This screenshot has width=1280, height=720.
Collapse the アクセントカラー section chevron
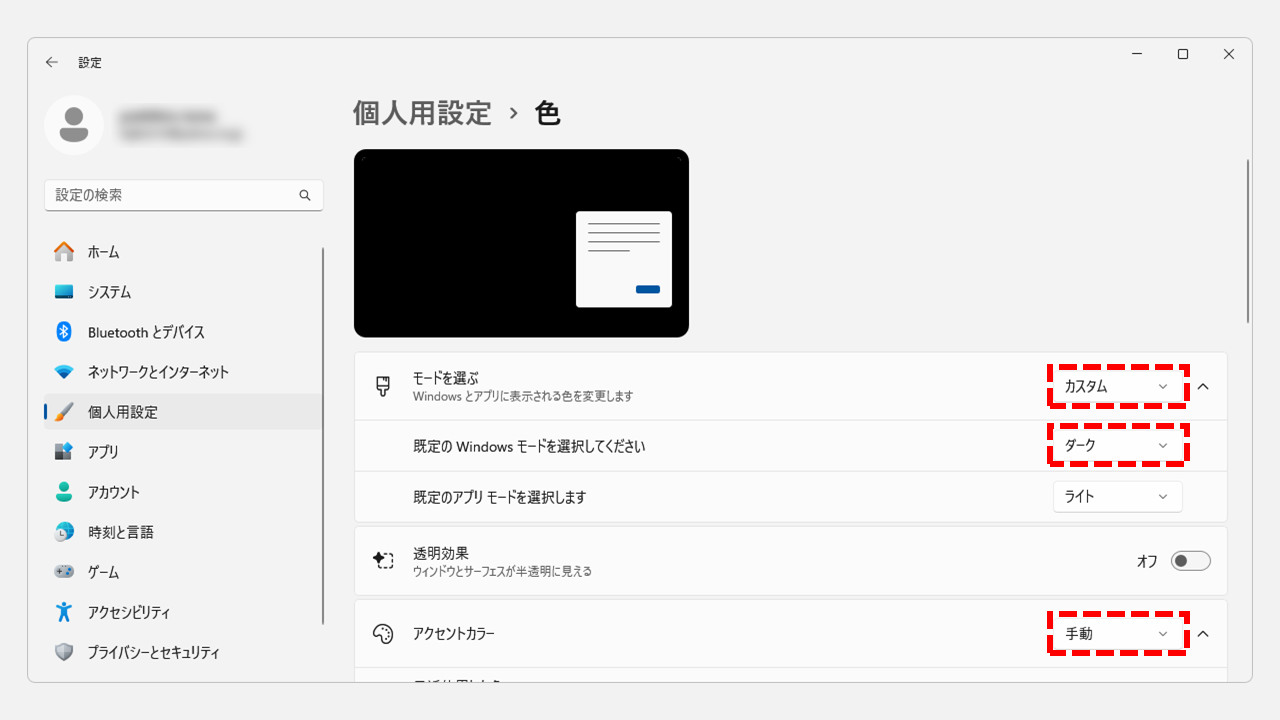(x=1203, y=634)
